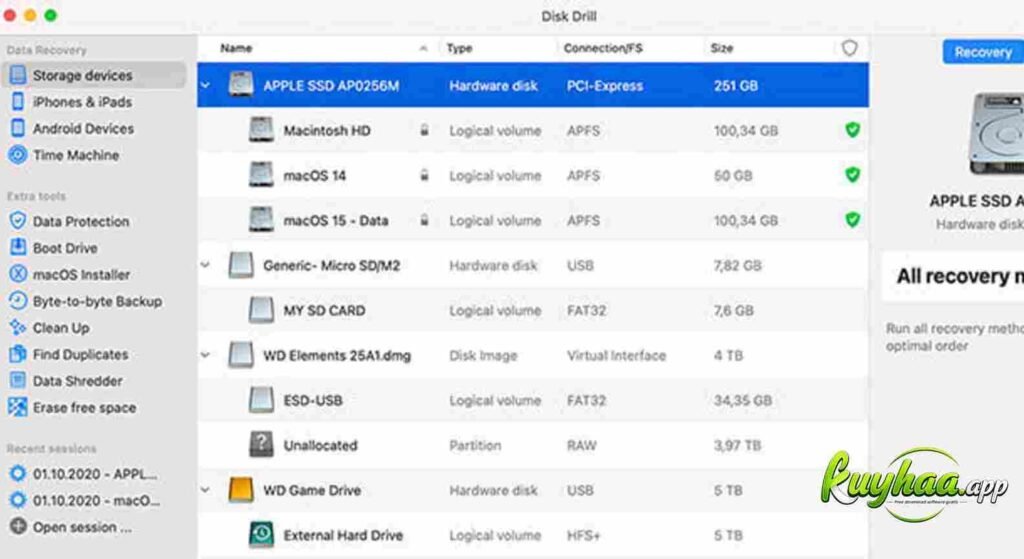The image size is (1024, 559).
Task: Click Open session entry
Action: [82, 527]
